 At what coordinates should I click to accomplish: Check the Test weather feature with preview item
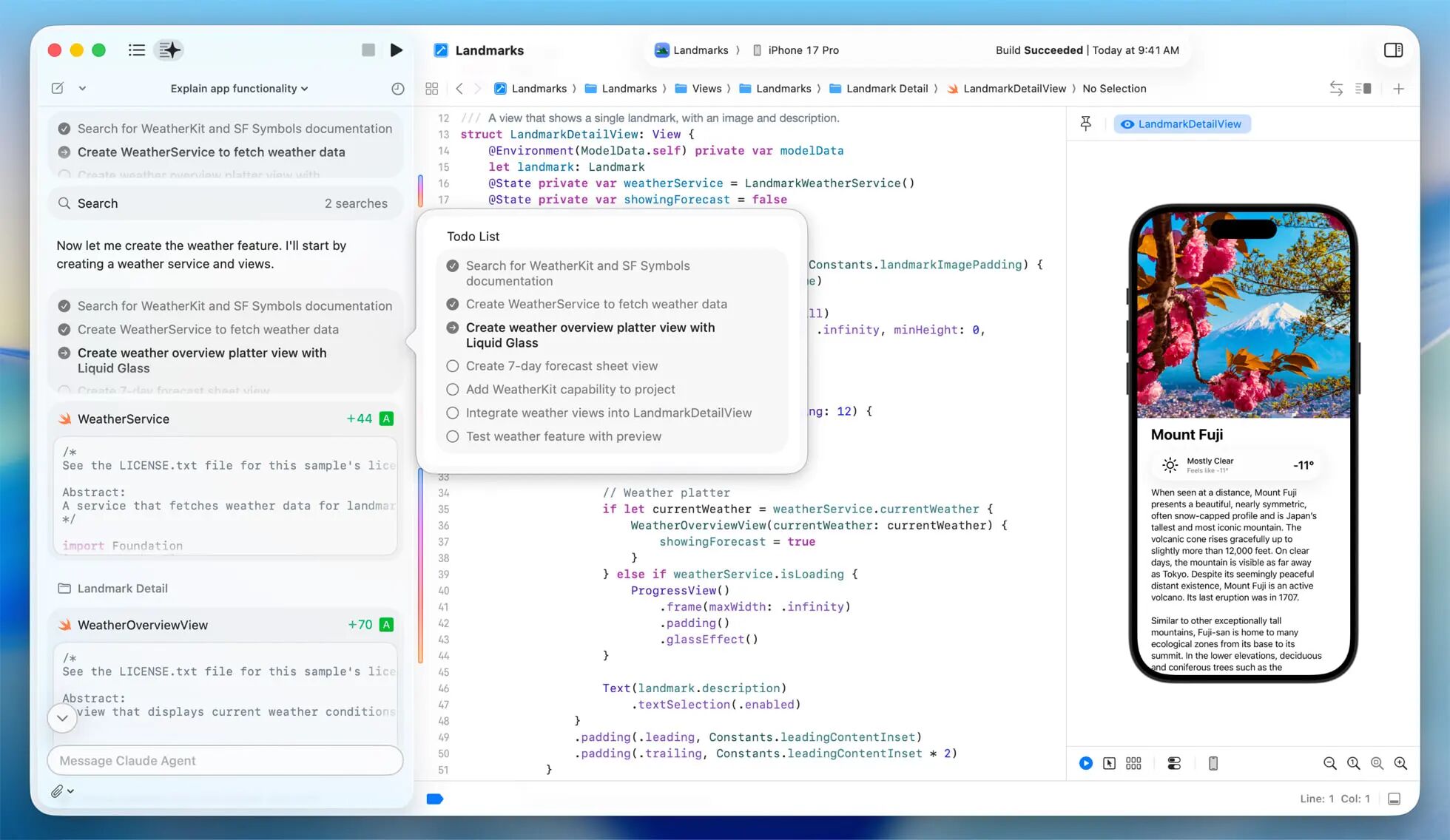453,436
